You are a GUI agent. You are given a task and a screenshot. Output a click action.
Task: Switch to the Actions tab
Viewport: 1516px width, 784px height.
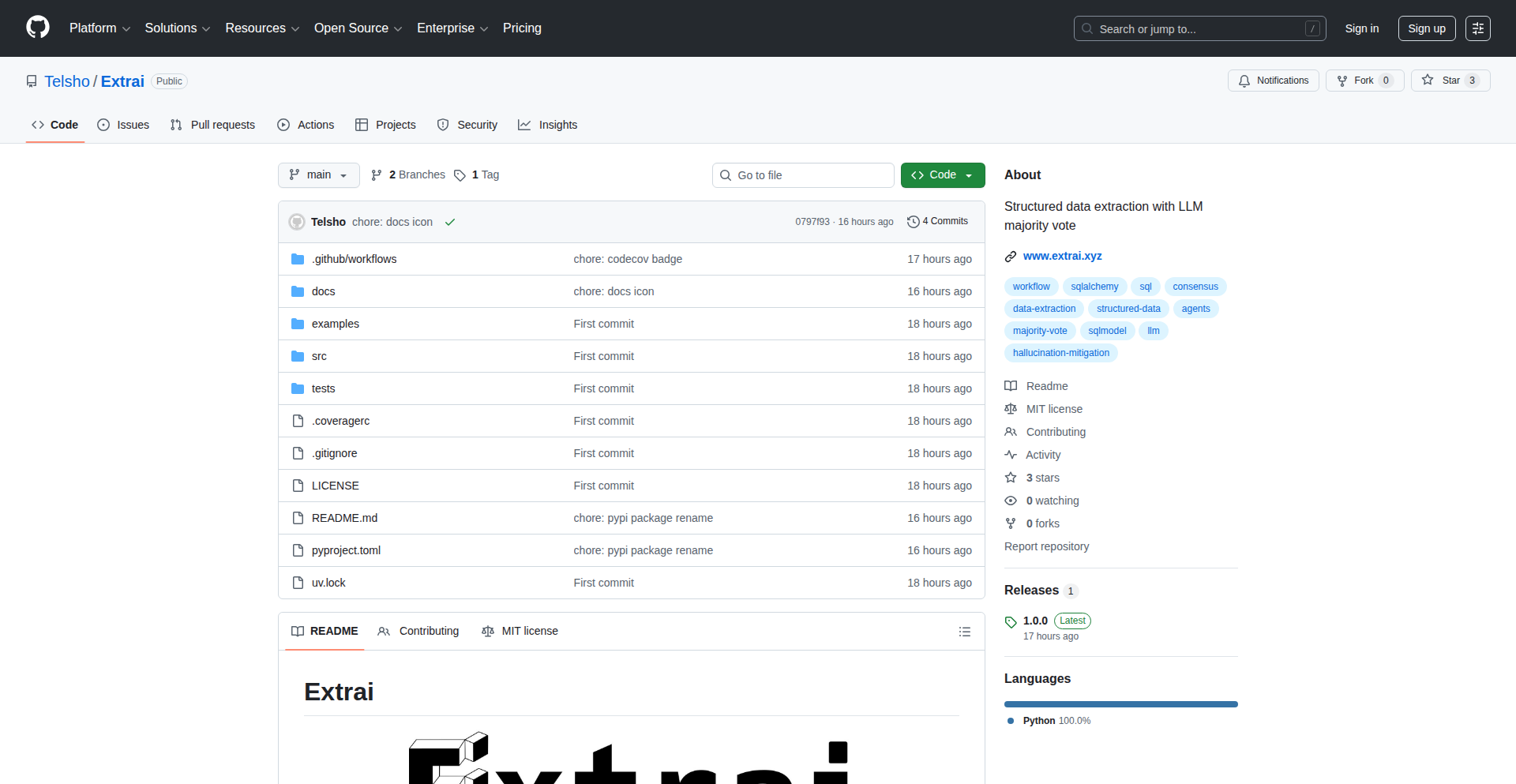tap(306, 125)
